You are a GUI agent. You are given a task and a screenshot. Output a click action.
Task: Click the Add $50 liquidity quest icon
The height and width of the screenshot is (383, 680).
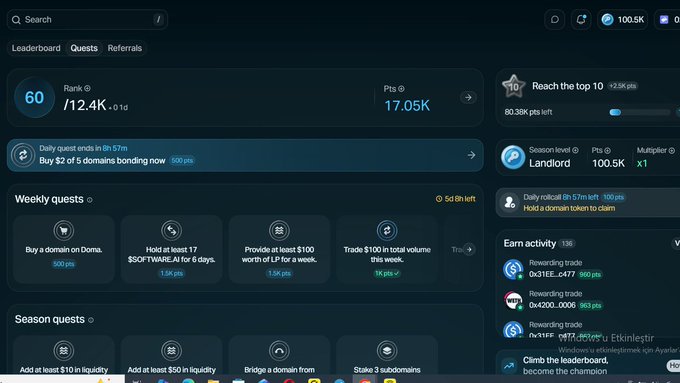(171, 350)
